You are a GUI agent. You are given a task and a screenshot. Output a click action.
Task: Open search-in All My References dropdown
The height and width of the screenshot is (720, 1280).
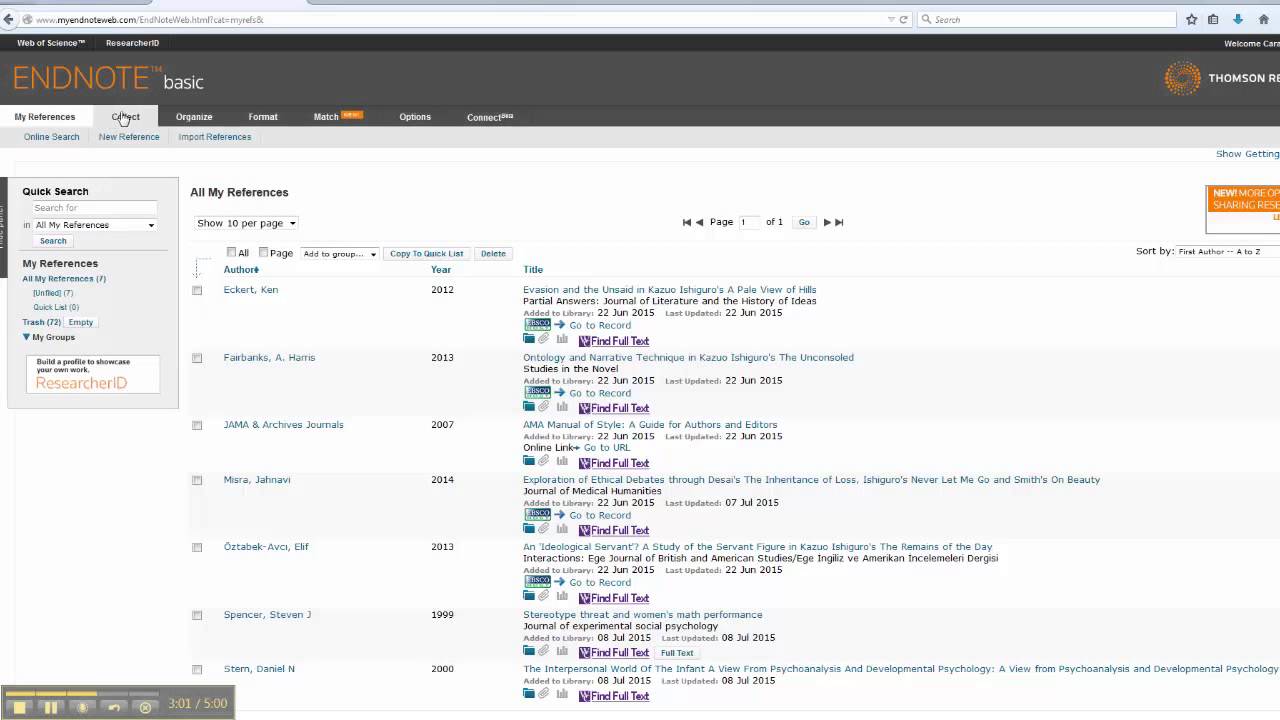(x=95, y=225)
